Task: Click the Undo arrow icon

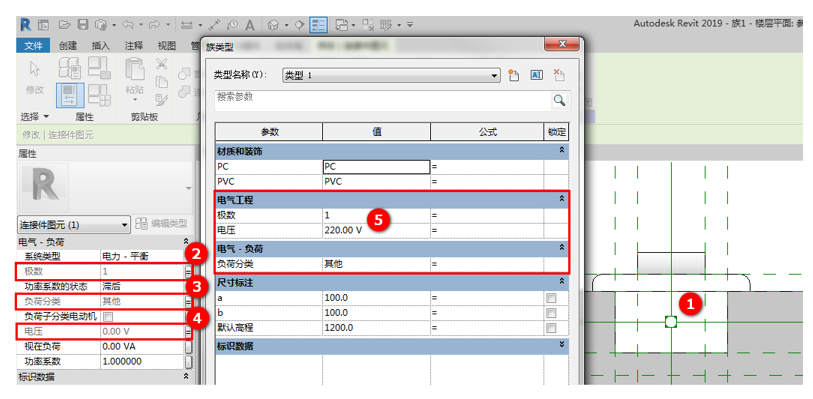Action: click(x=128, y=24)
